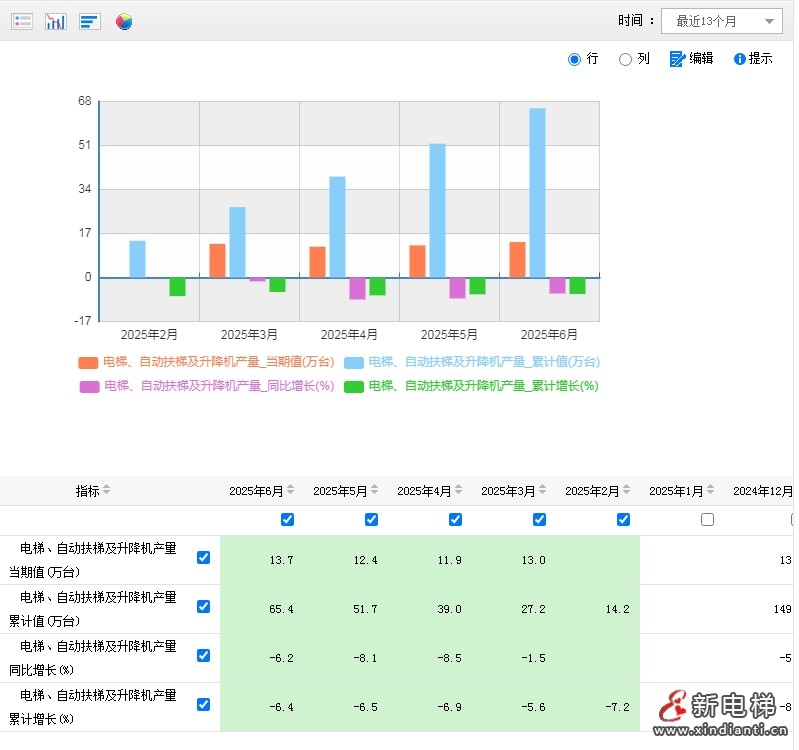Image resolution: width=799 pixels, height=750 pixels.
Task: Click the 提示 info icon
Action: [740, 59]
